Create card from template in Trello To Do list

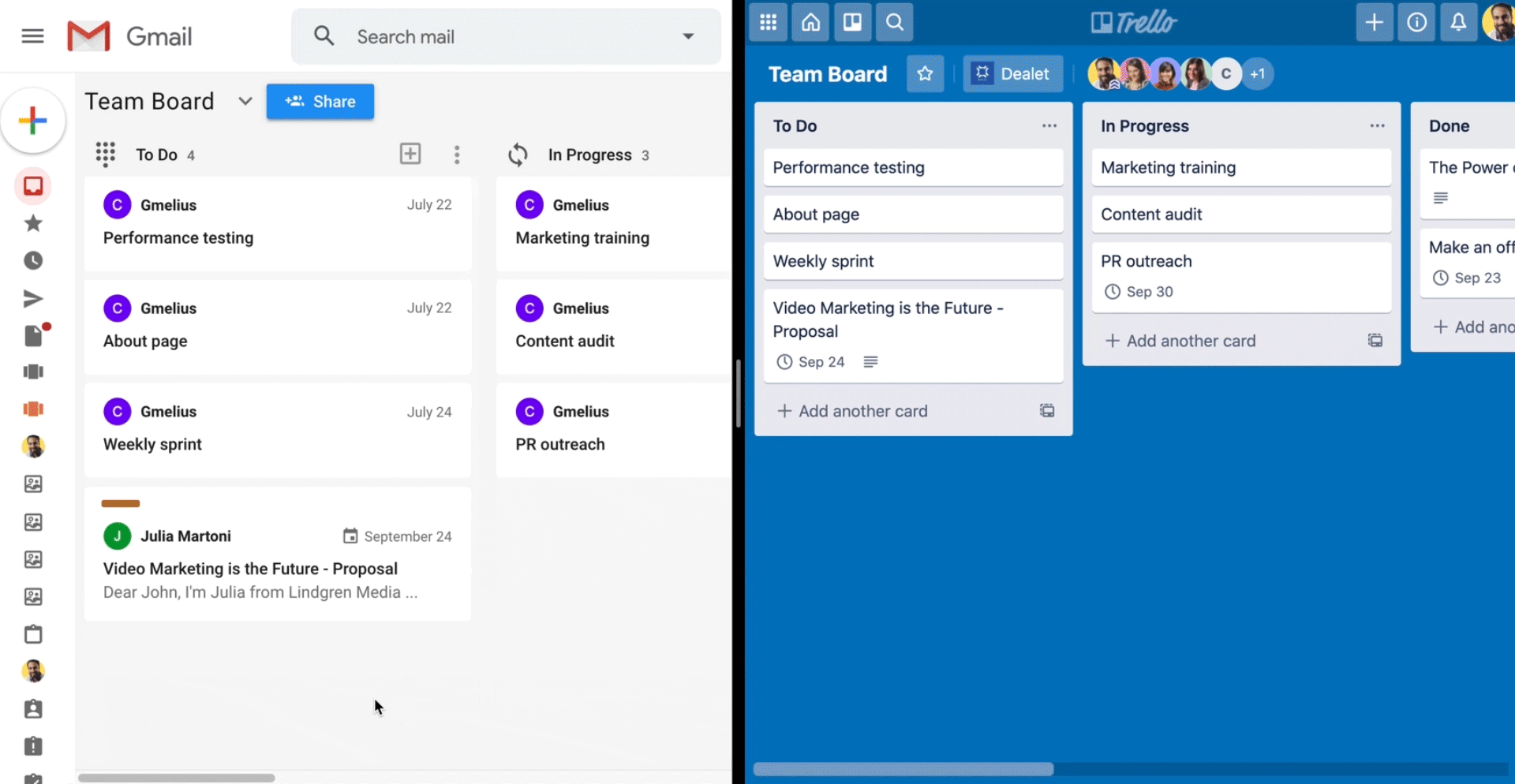1047,411
